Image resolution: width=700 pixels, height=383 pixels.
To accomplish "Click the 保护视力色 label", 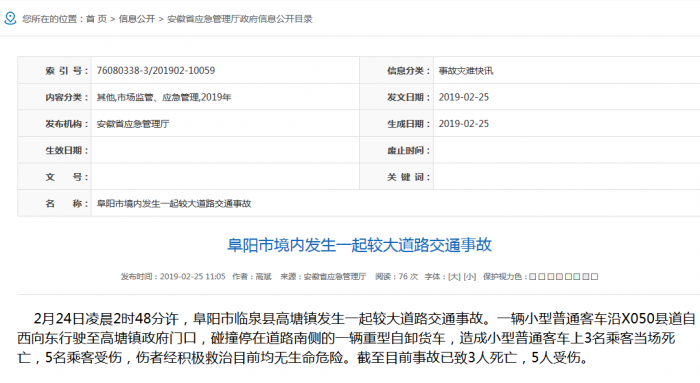I will click(505, 277).
